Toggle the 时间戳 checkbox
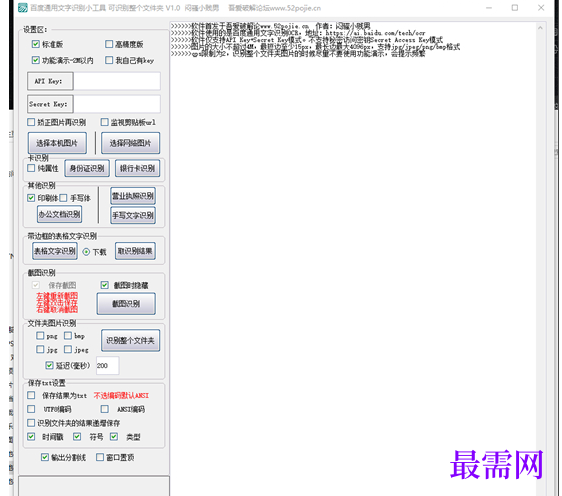Viewport: 562px width, 496px height. pos(31,437)
